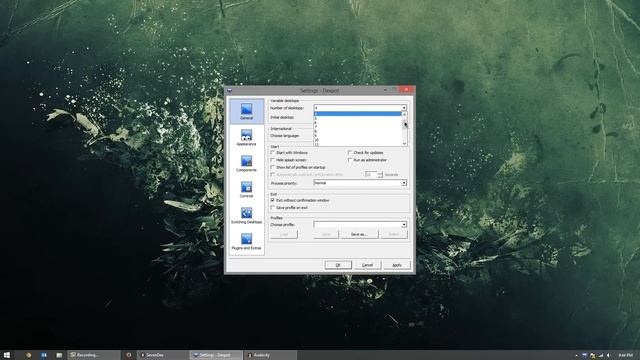640x360 pixels.
Task: Click the Save as... button
Action: pos(359,234)
